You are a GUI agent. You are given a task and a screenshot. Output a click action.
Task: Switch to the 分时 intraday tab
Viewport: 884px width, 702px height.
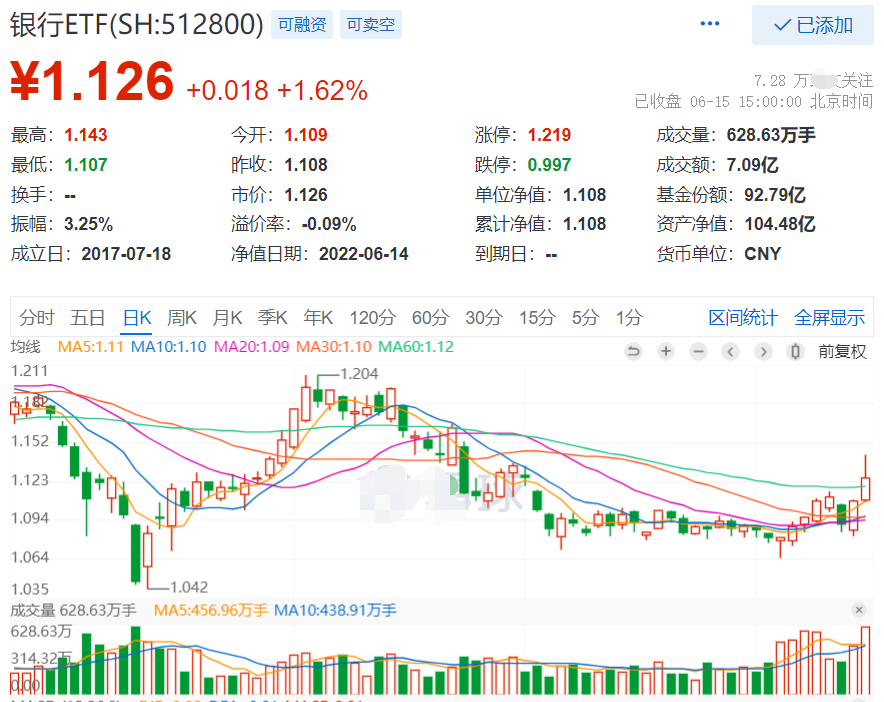37,317
